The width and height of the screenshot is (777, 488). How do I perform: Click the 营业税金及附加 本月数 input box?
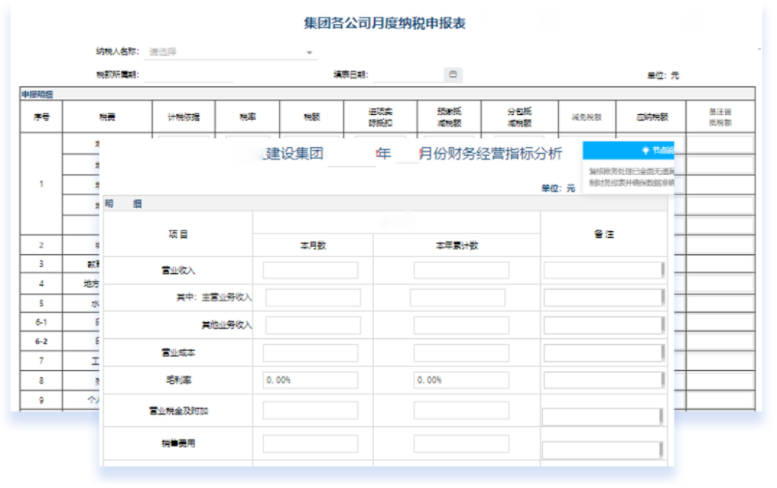[310, 410]
